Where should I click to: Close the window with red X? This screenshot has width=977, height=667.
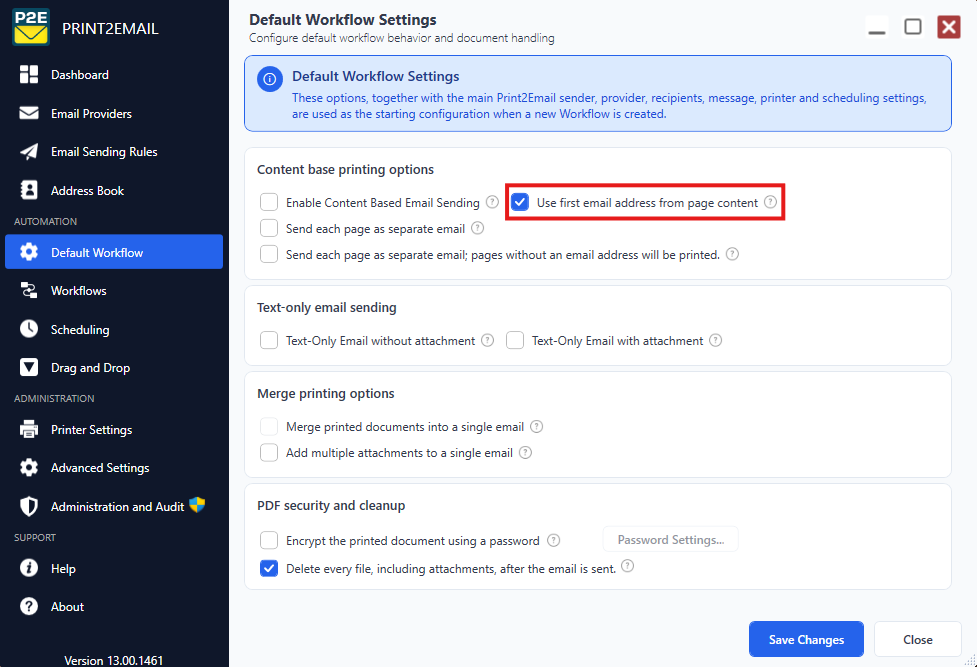tap(949, 27)
